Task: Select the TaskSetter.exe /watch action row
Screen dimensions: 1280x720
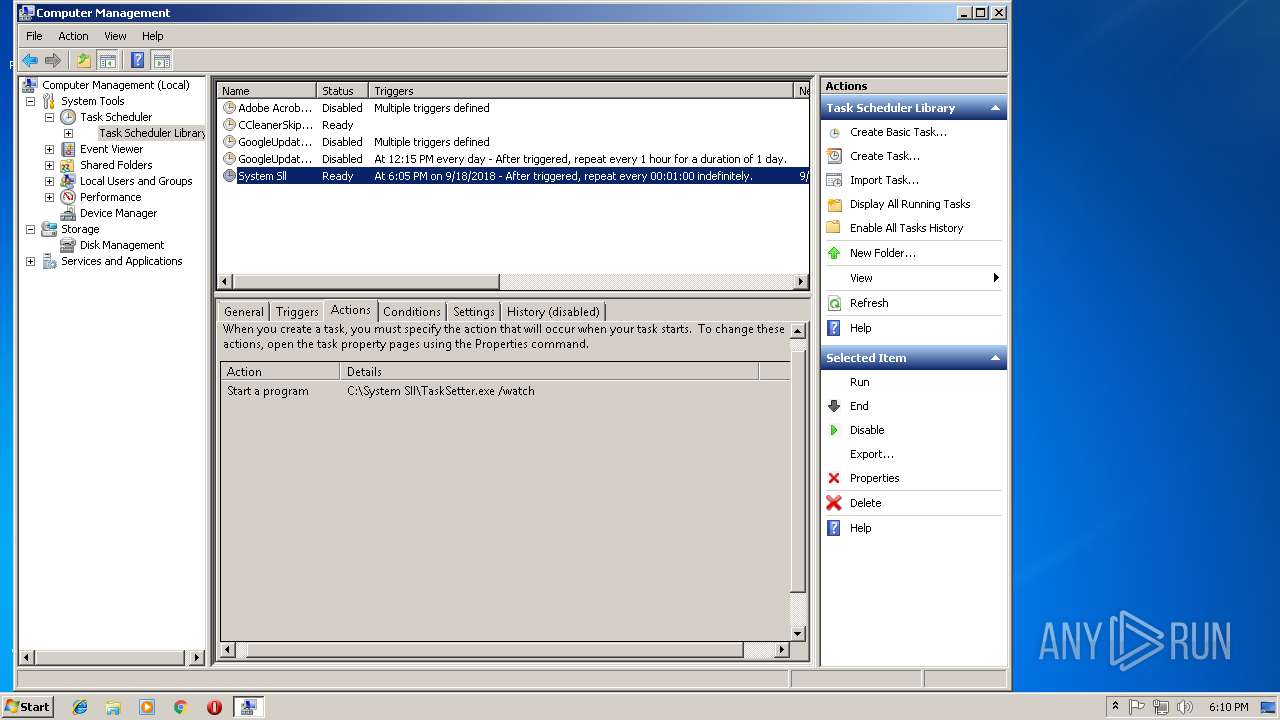Action: click(x=505, y=391)
